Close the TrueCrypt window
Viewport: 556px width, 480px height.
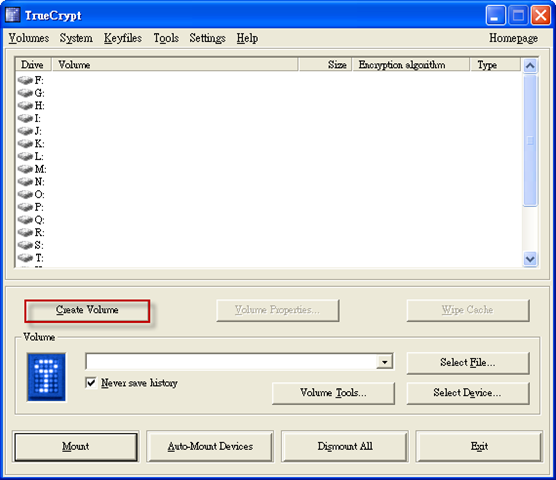540,16
